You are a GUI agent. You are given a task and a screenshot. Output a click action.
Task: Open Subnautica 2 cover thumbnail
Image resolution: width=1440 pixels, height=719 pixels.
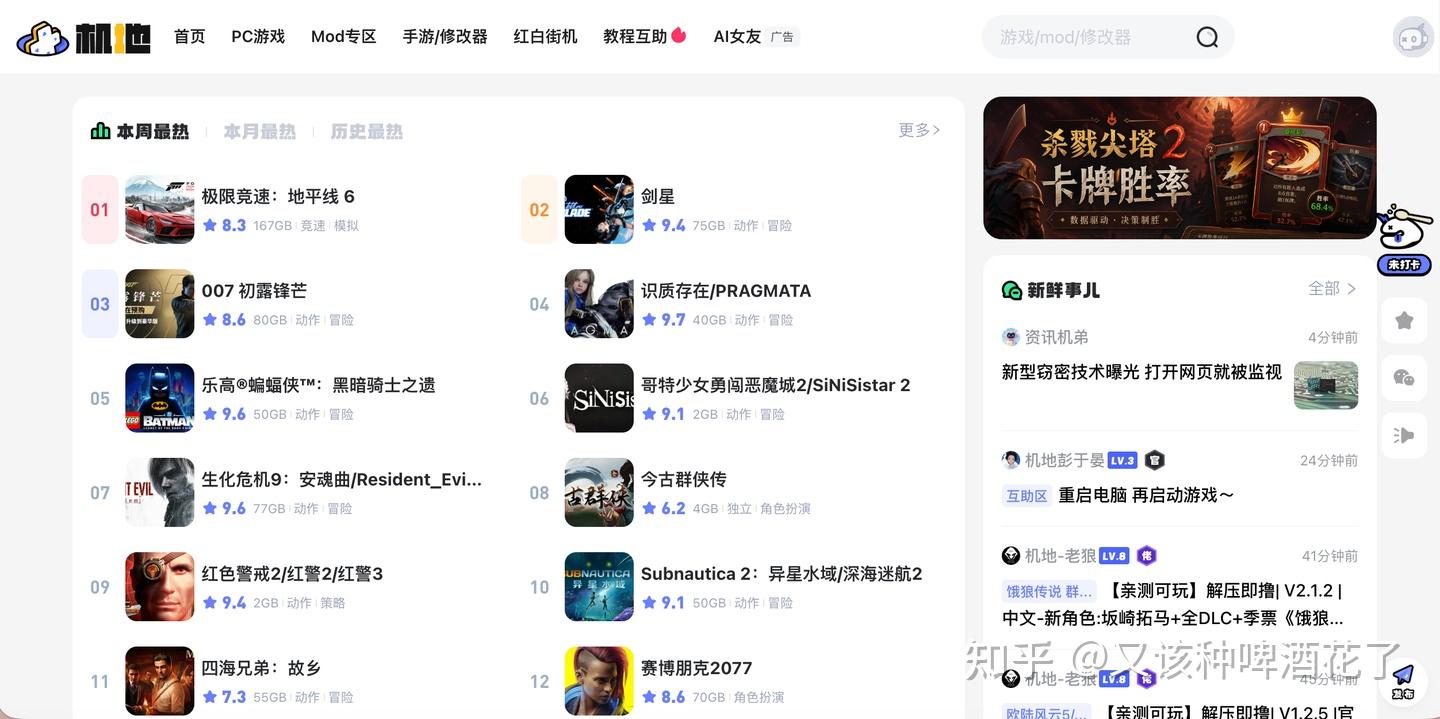click(599, 587)
